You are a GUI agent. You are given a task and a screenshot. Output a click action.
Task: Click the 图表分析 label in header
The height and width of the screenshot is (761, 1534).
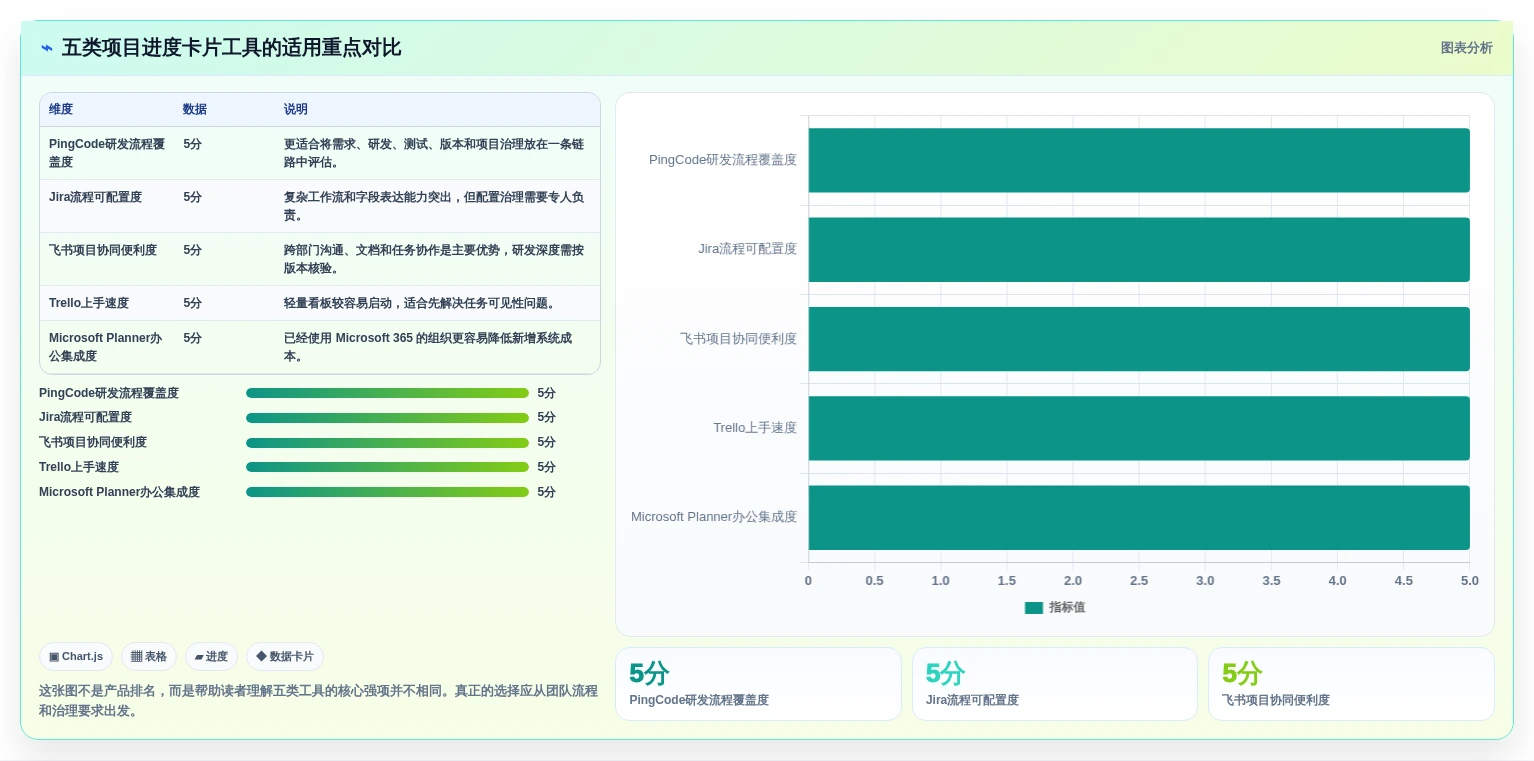[x=1466, y=48]
